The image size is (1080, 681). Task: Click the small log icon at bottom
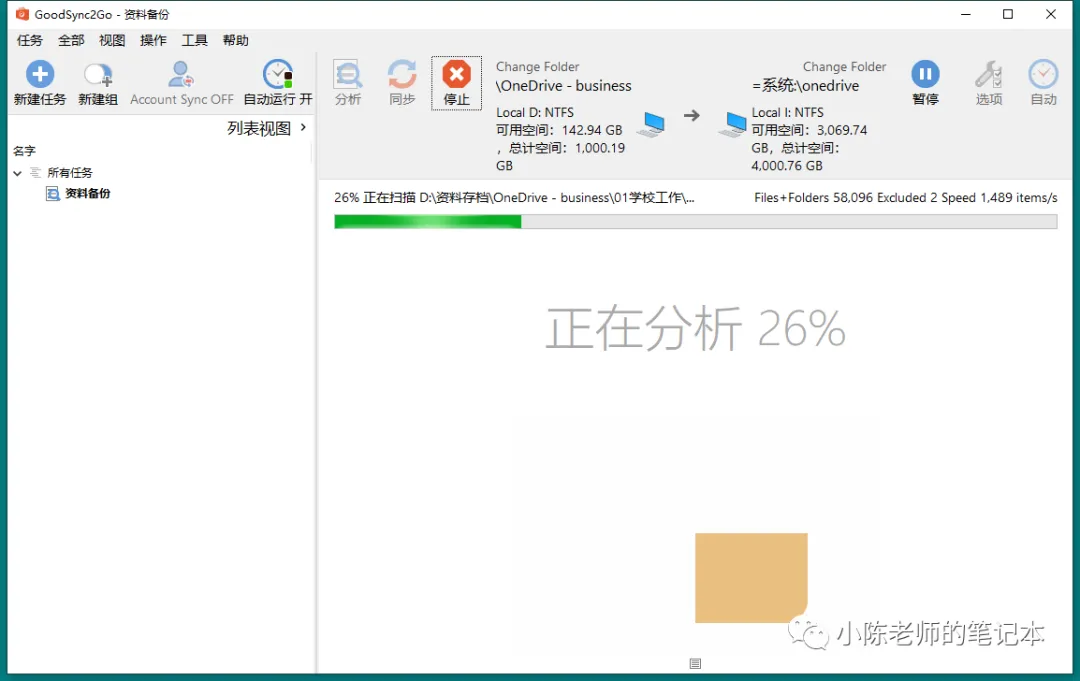tap(695, 663)
